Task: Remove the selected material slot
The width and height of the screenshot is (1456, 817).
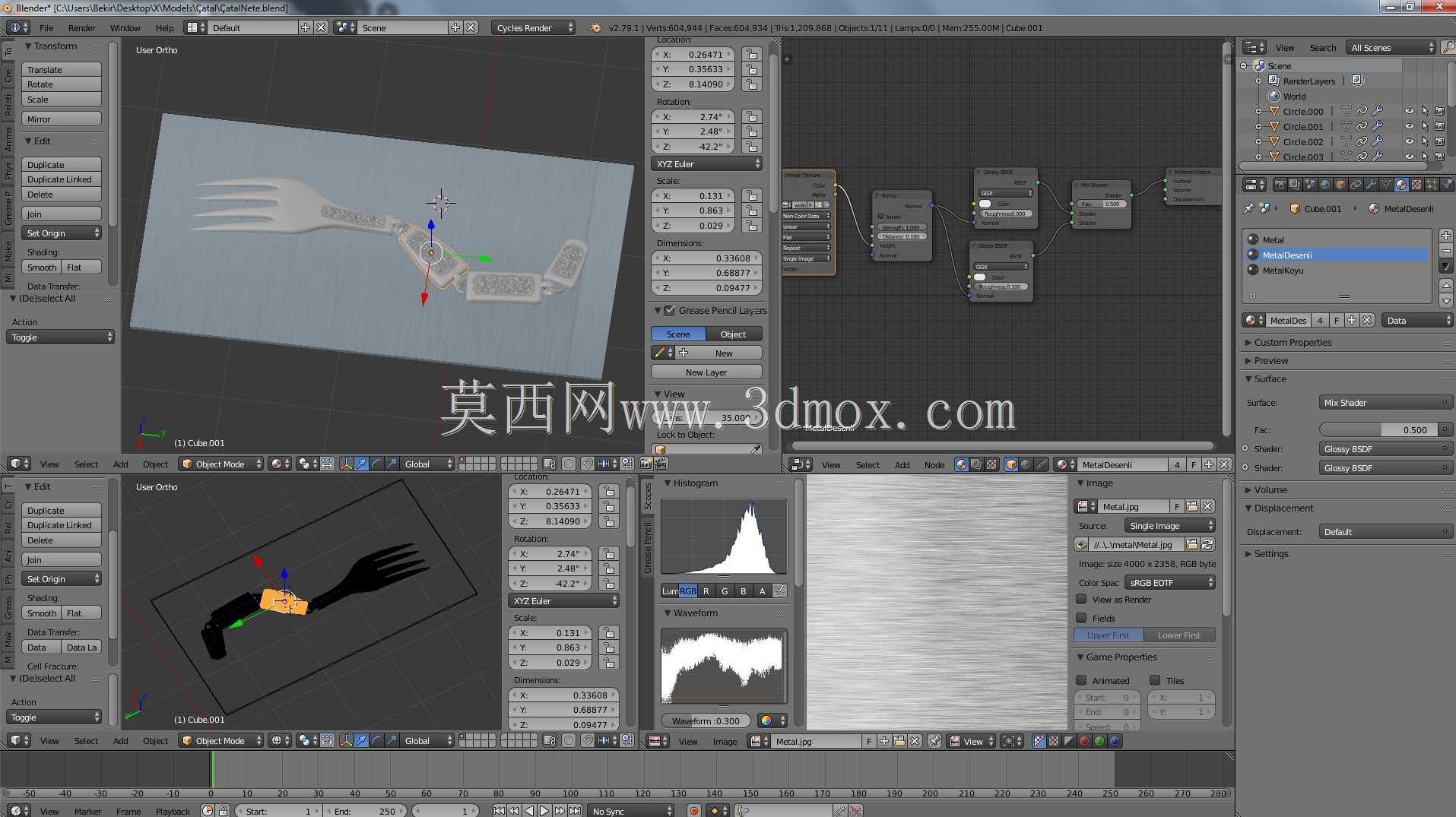Action: [x=1446, y=251]
